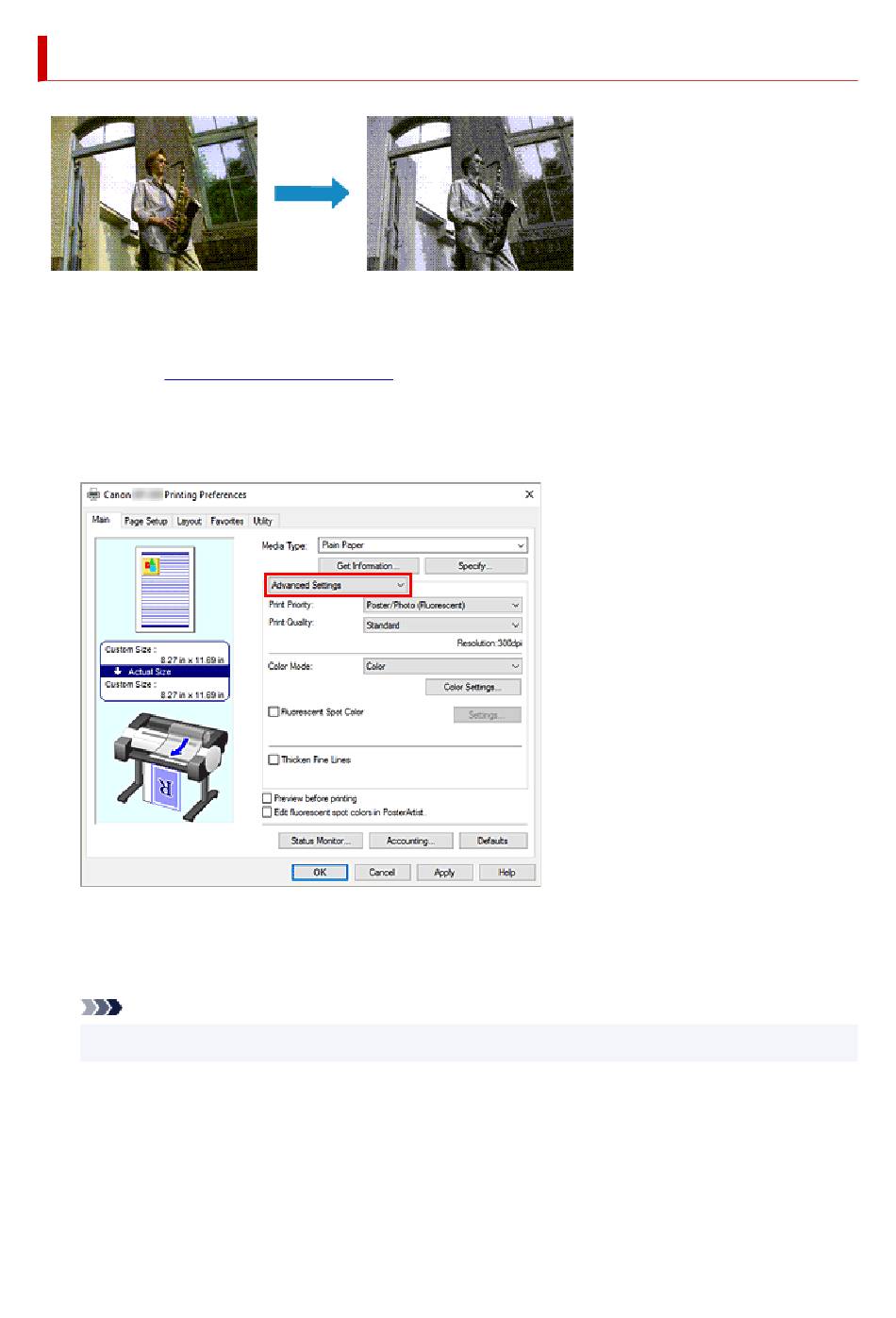Viewport: 896px width, 1318px height.
Task: Click the Print Quality label
Action: (291, 623)
